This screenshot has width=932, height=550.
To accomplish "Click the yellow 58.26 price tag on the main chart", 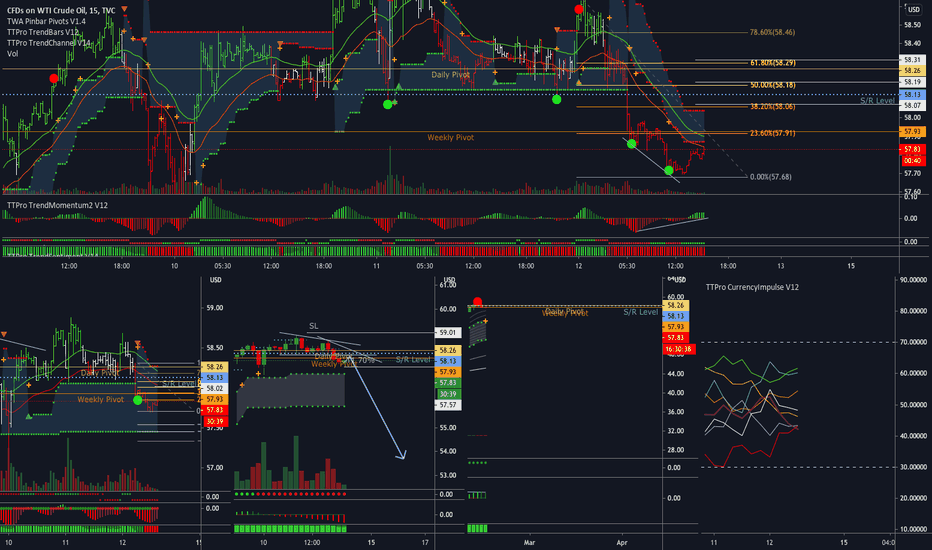I will [912, 71].
